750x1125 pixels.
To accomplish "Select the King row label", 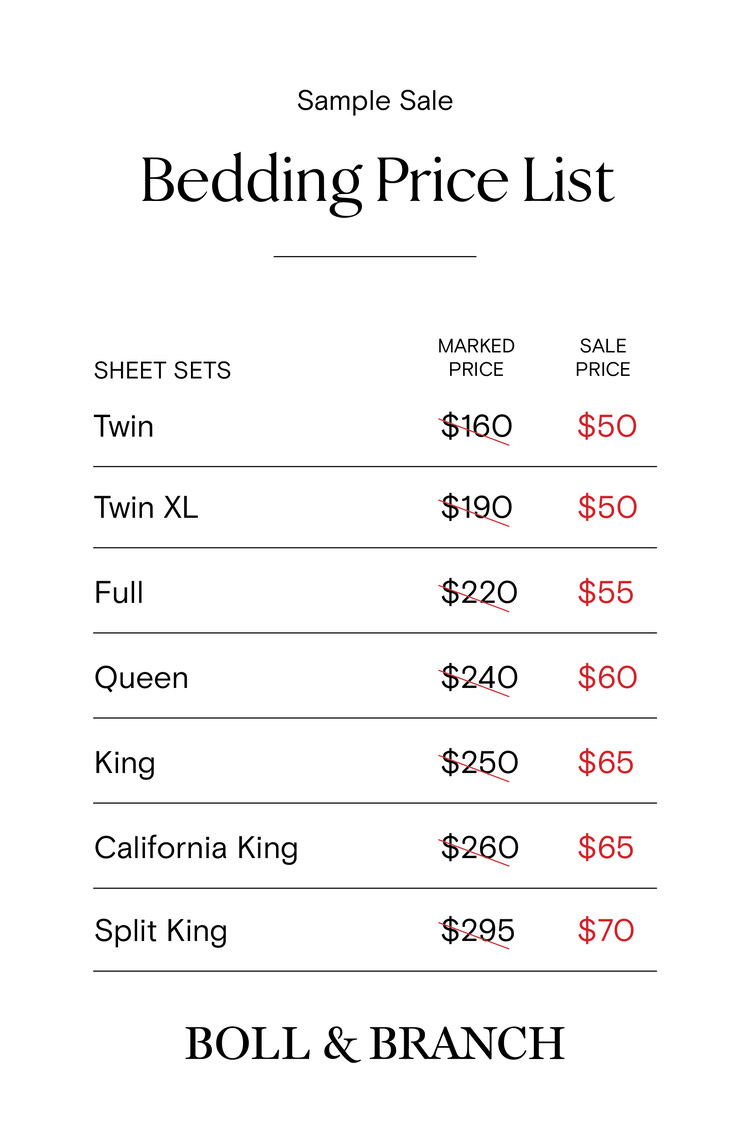I will (125, 763).
